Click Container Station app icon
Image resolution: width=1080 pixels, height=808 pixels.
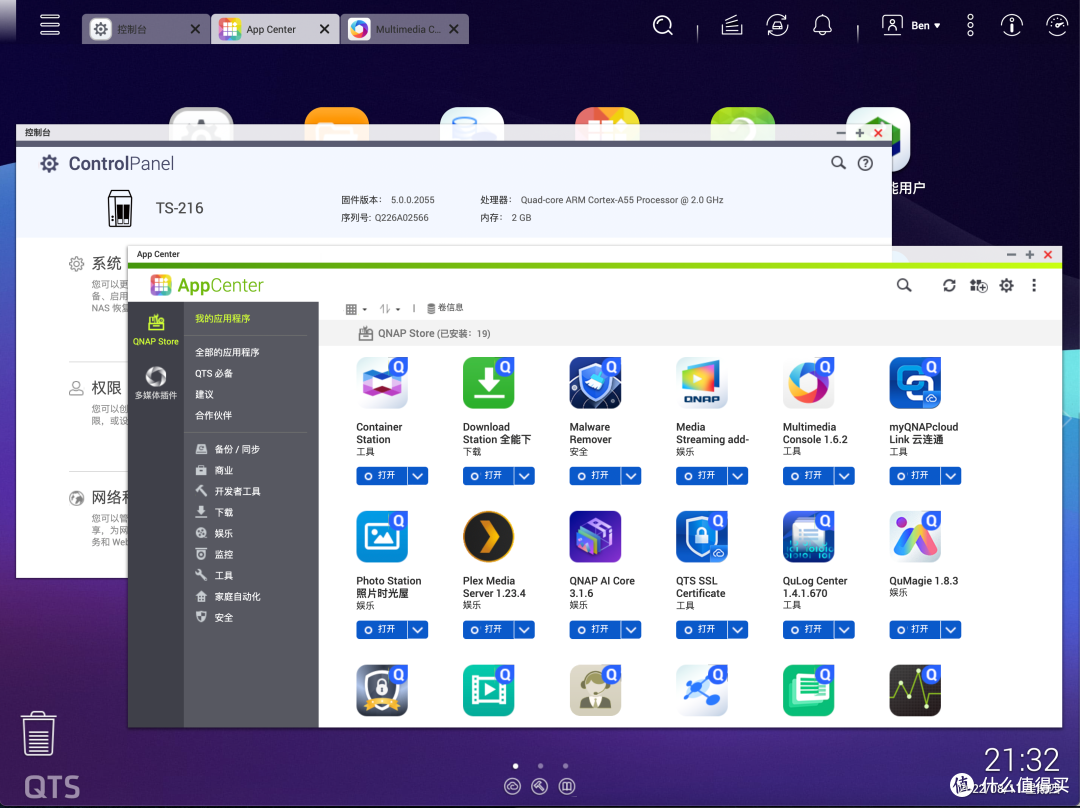pos(382,383)
